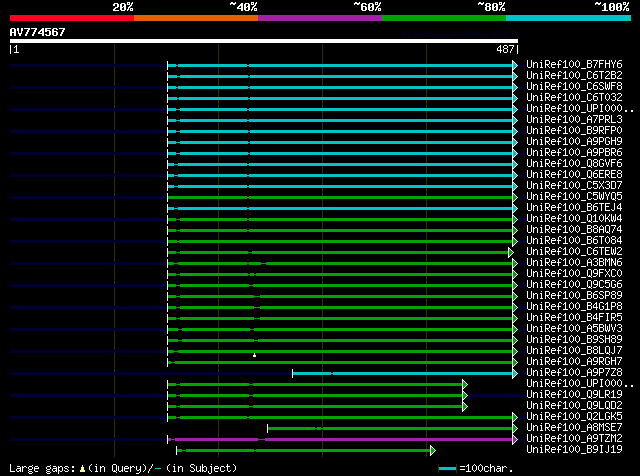Select the UniRef100_A9RGH7 label
Viewport: 640px width, 476px height.
click(574, 362)
